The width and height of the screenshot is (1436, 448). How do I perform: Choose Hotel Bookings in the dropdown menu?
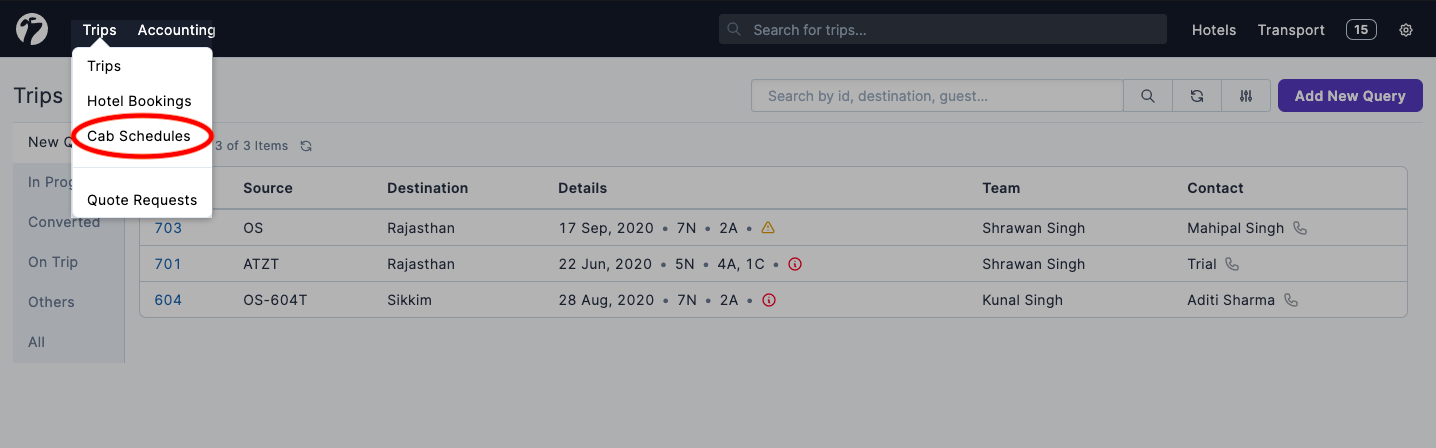click(139, 101)
